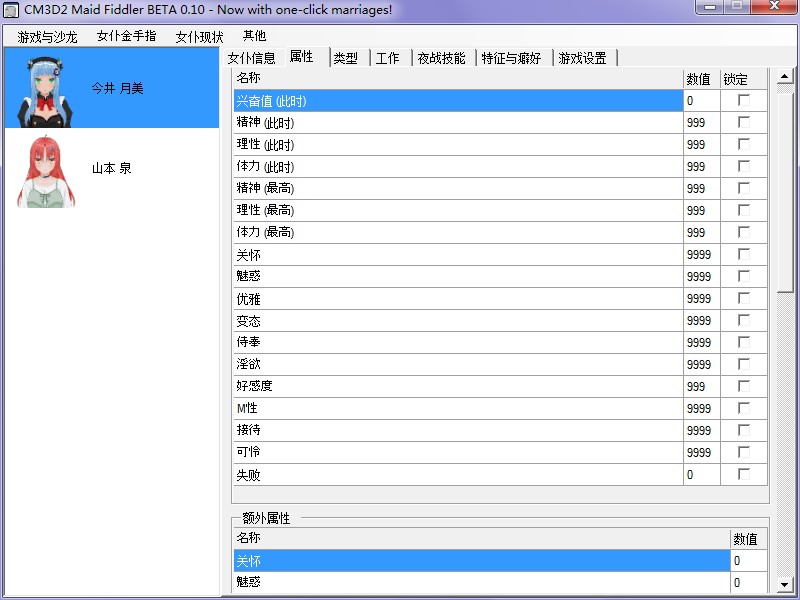Select 魅惑 row in 额外属性 list
The width and height of the screenshot is (800, 600).
click(x=482, y=582)
